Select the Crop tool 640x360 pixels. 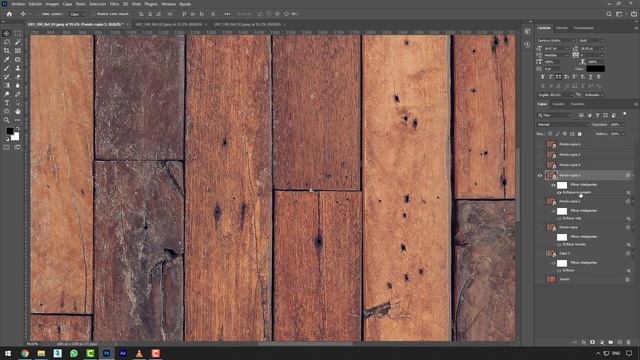tap(7, 51)
